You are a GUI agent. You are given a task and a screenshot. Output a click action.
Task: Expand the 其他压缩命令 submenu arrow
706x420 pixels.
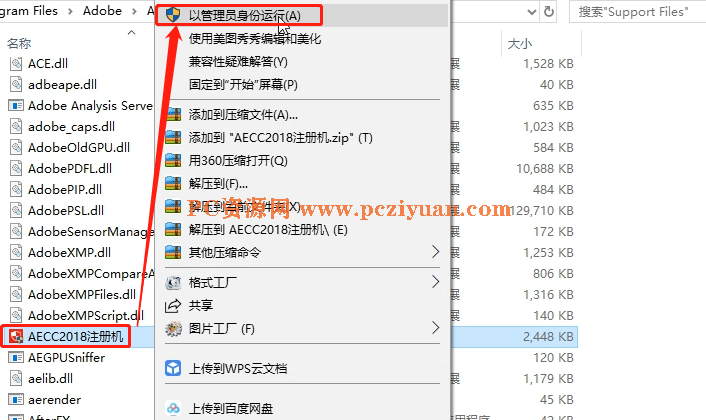(x=435, y=252)
